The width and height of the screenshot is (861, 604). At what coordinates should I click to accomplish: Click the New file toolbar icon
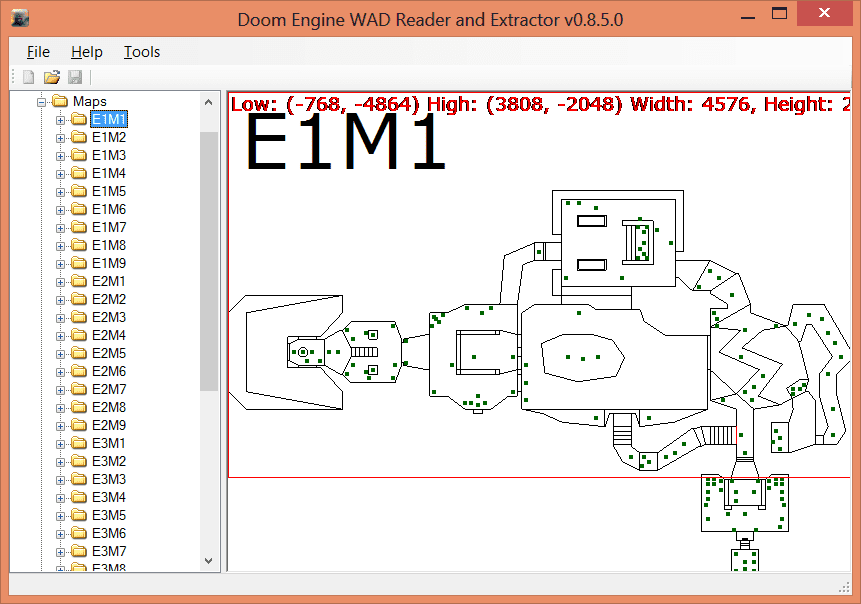coord(29,77)
